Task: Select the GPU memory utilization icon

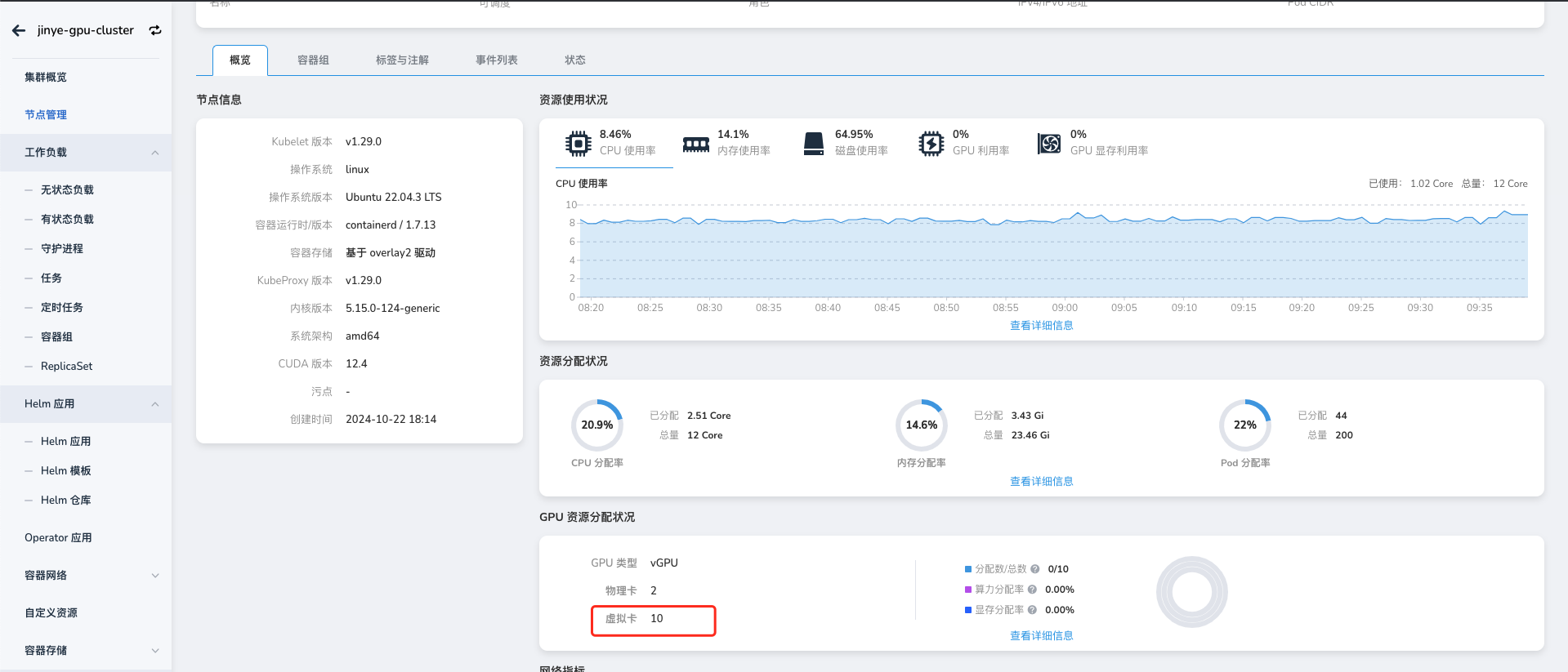Action: (1048, 144)
